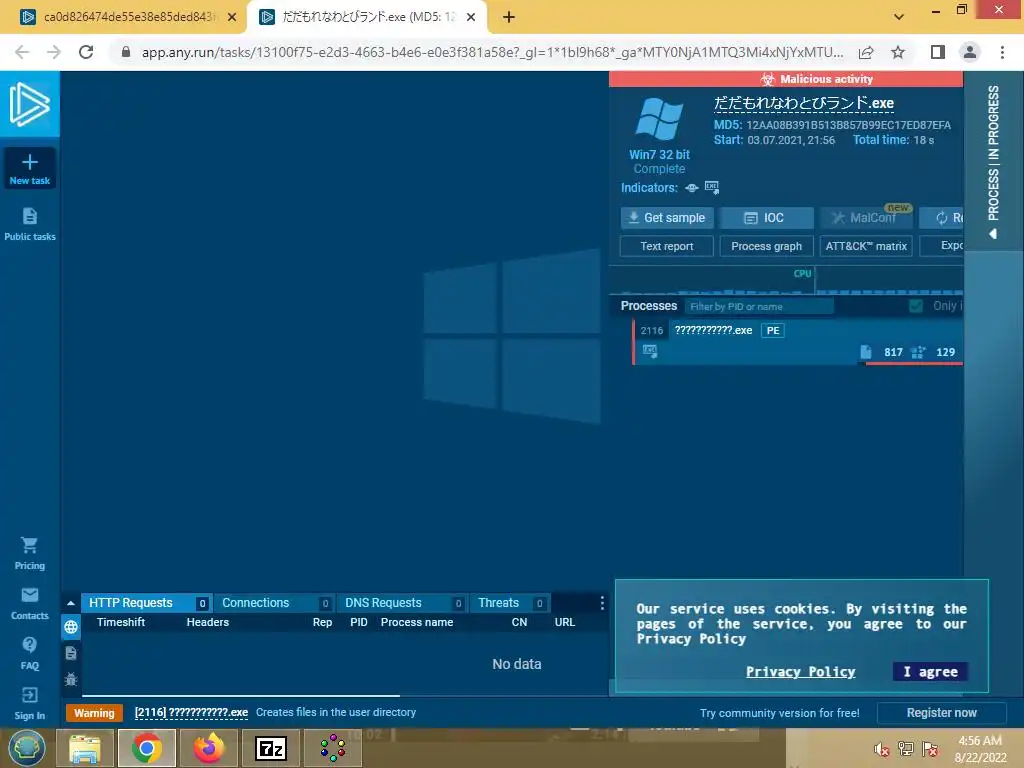Click the sample file name だだもれなわとびランド.exe
Viewport: 1024px width, 768px height.
pos(803,103)
